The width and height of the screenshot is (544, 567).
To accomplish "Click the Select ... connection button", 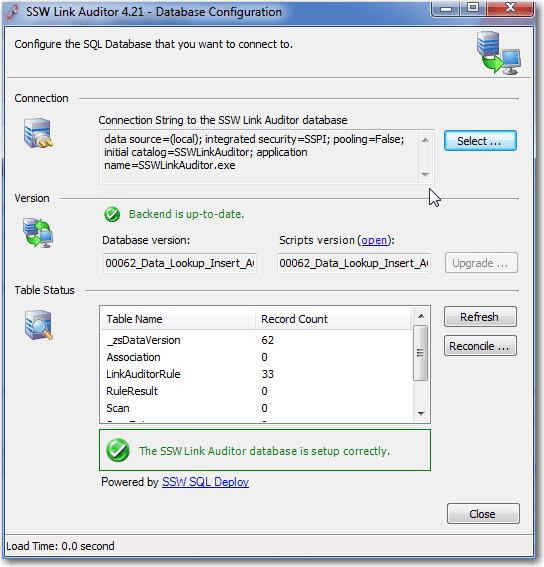I will tap(480, 141).
